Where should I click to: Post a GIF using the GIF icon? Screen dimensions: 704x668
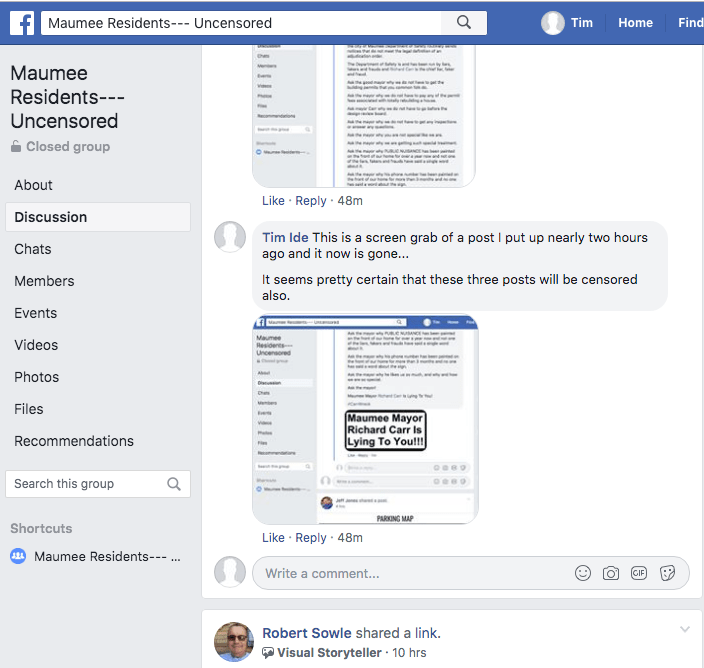[640, 573]
